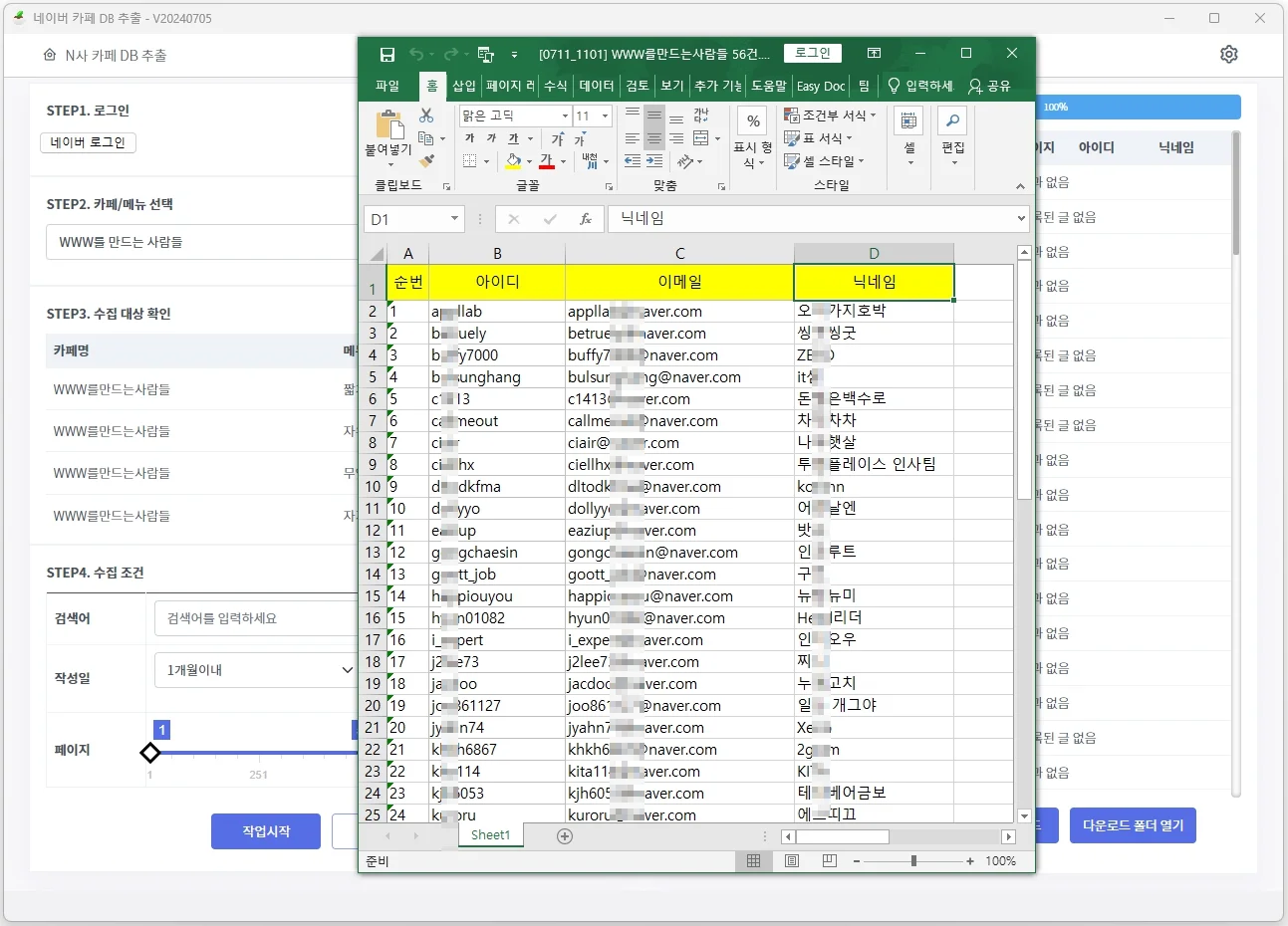
Task: Click the 네이버 로그인 button
Action: 88,142
